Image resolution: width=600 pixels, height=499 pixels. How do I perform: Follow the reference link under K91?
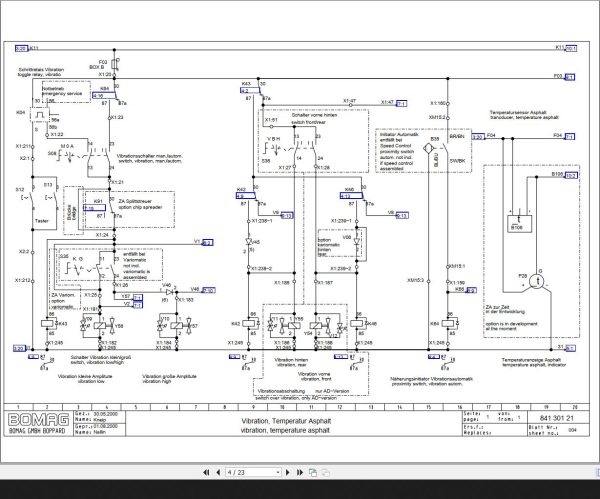(95, 208)
